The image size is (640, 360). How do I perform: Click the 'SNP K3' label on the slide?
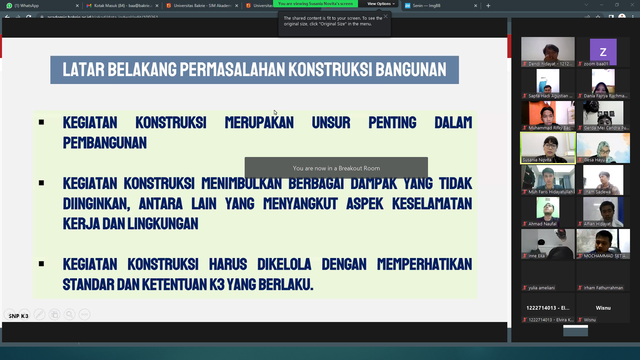[18, 316]
